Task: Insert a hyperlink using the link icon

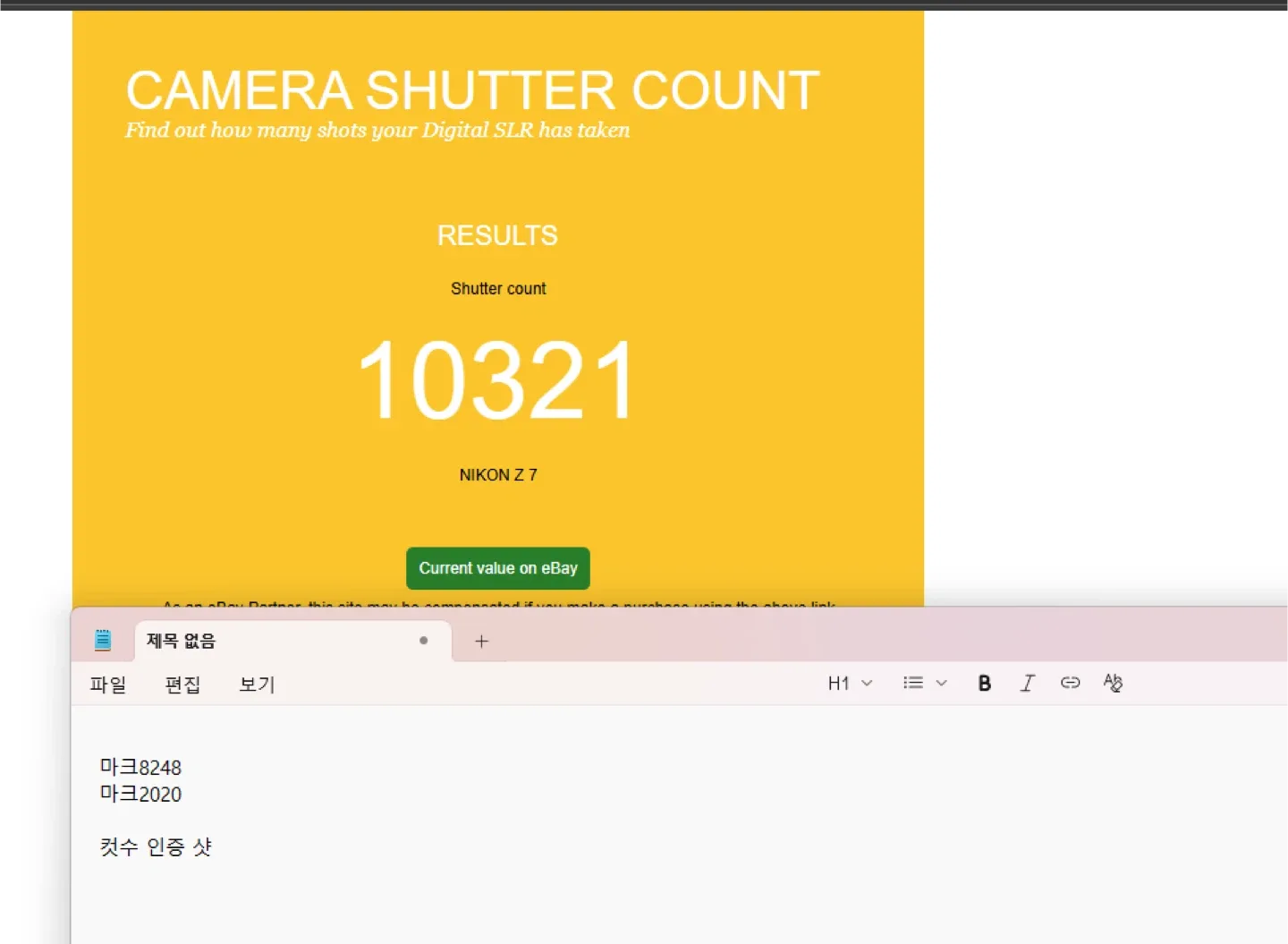Action: click(1071, 683)
